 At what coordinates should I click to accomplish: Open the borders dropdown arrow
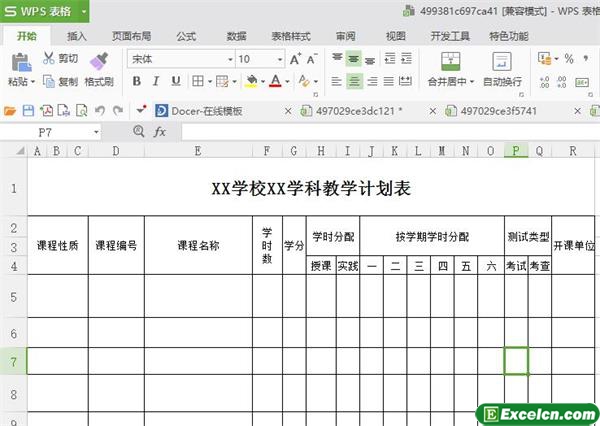coord(210,82)
